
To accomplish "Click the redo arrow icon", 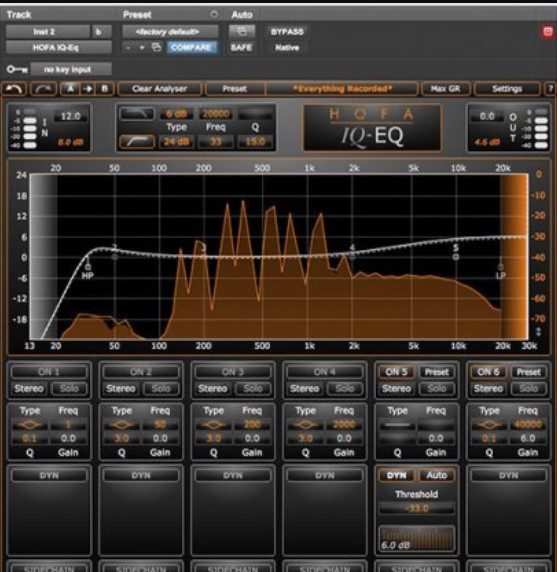I will coord(43,89).
